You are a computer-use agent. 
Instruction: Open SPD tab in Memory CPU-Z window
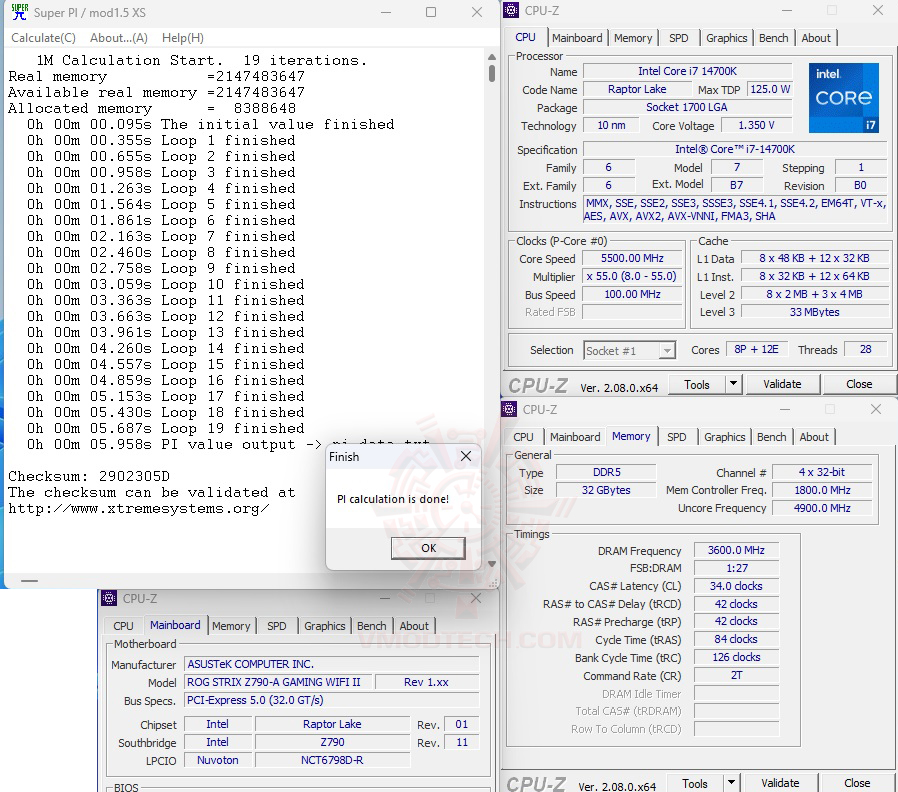pyautogui.click(x=676, y=437)
